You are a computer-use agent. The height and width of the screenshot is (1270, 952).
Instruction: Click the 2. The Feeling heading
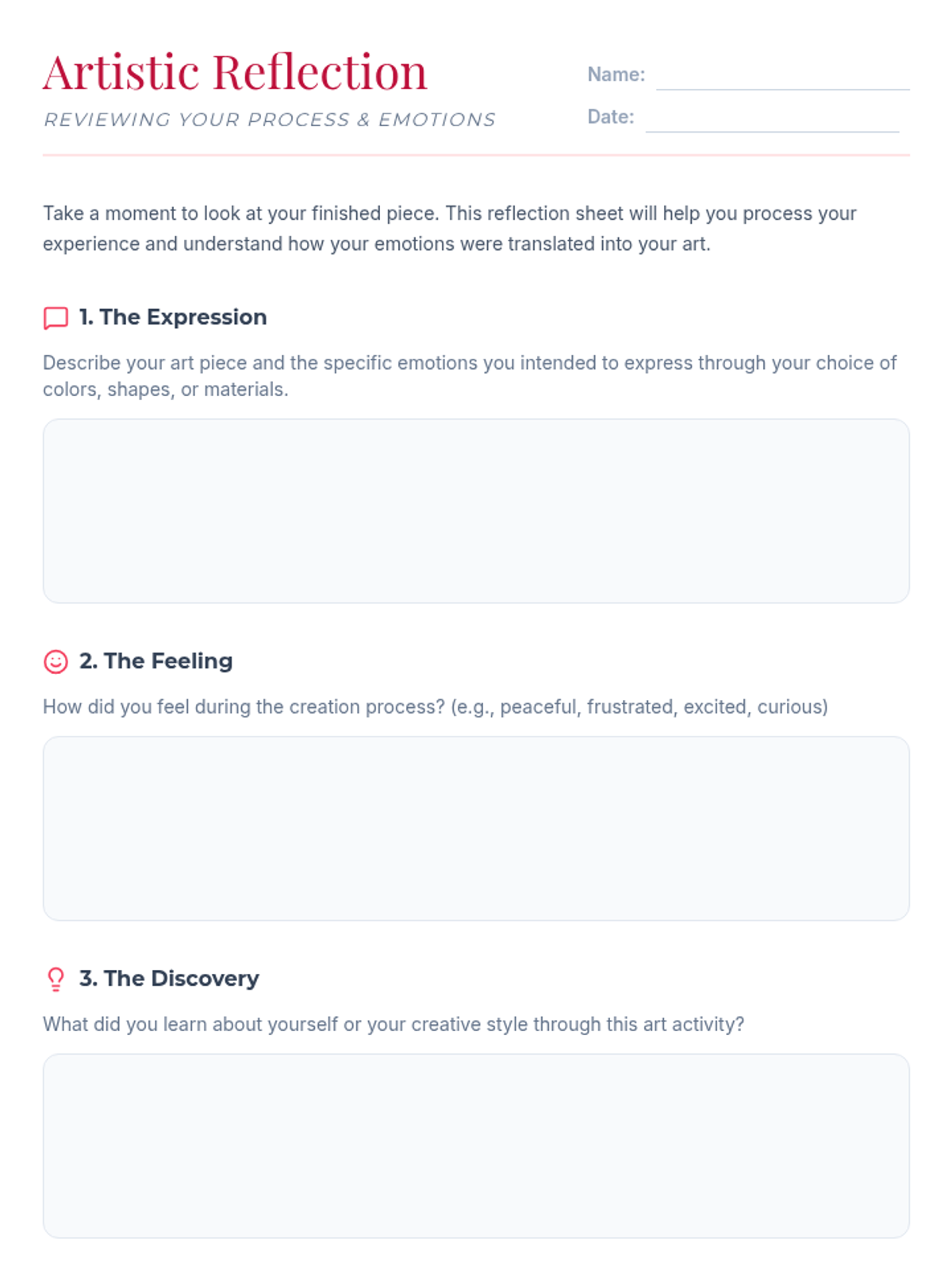click(x=155, y=661)
